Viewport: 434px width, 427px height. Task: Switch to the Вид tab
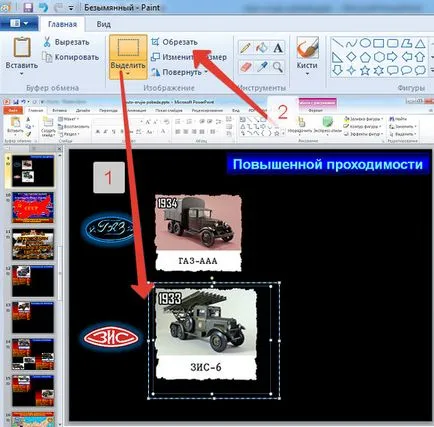tap(104, 24)
